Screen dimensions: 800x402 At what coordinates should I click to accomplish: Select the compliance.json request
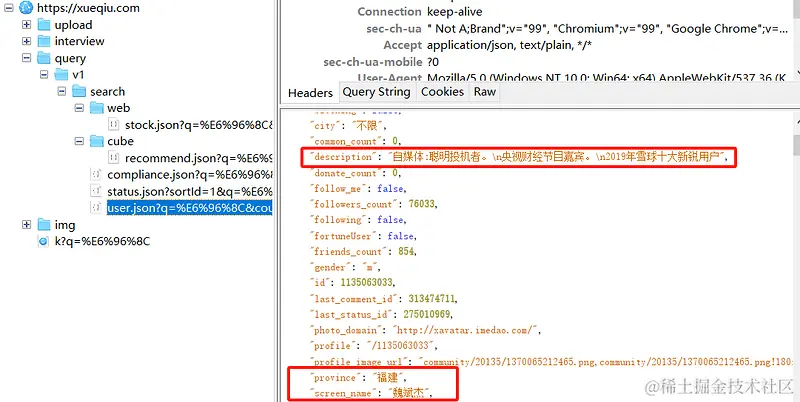point(190,175)
